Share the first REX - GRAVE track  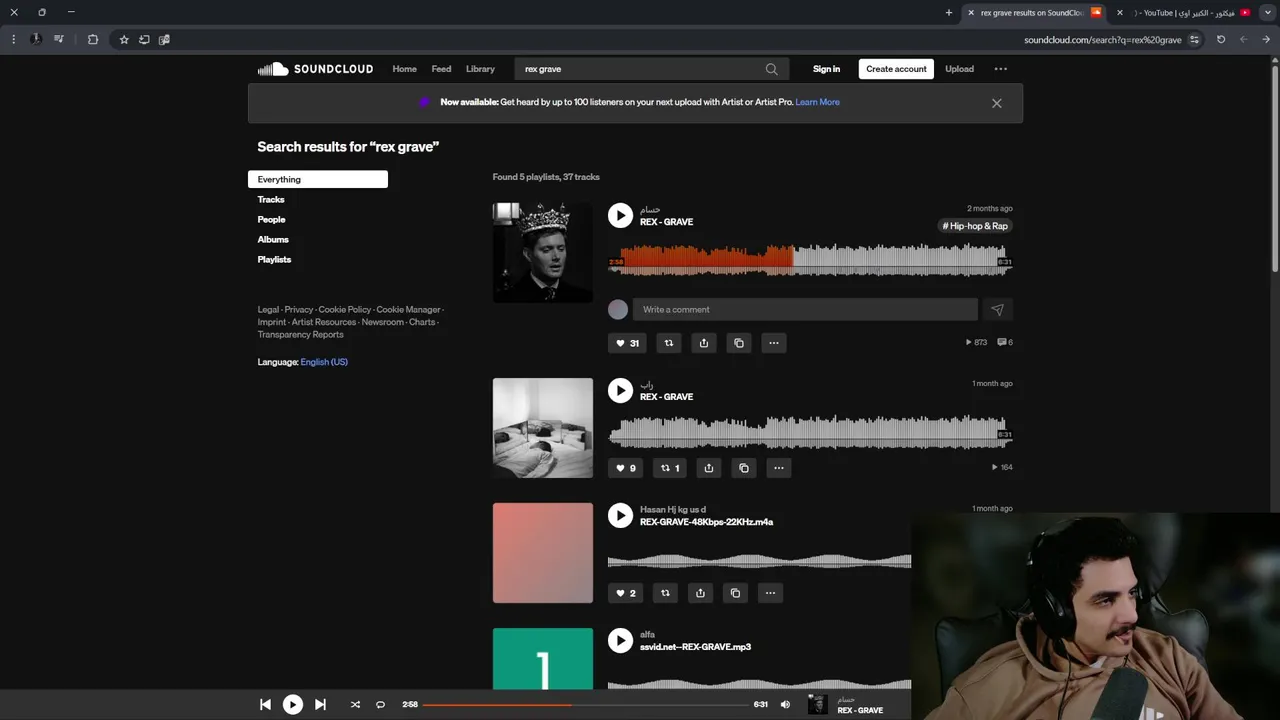pos(704,343)
